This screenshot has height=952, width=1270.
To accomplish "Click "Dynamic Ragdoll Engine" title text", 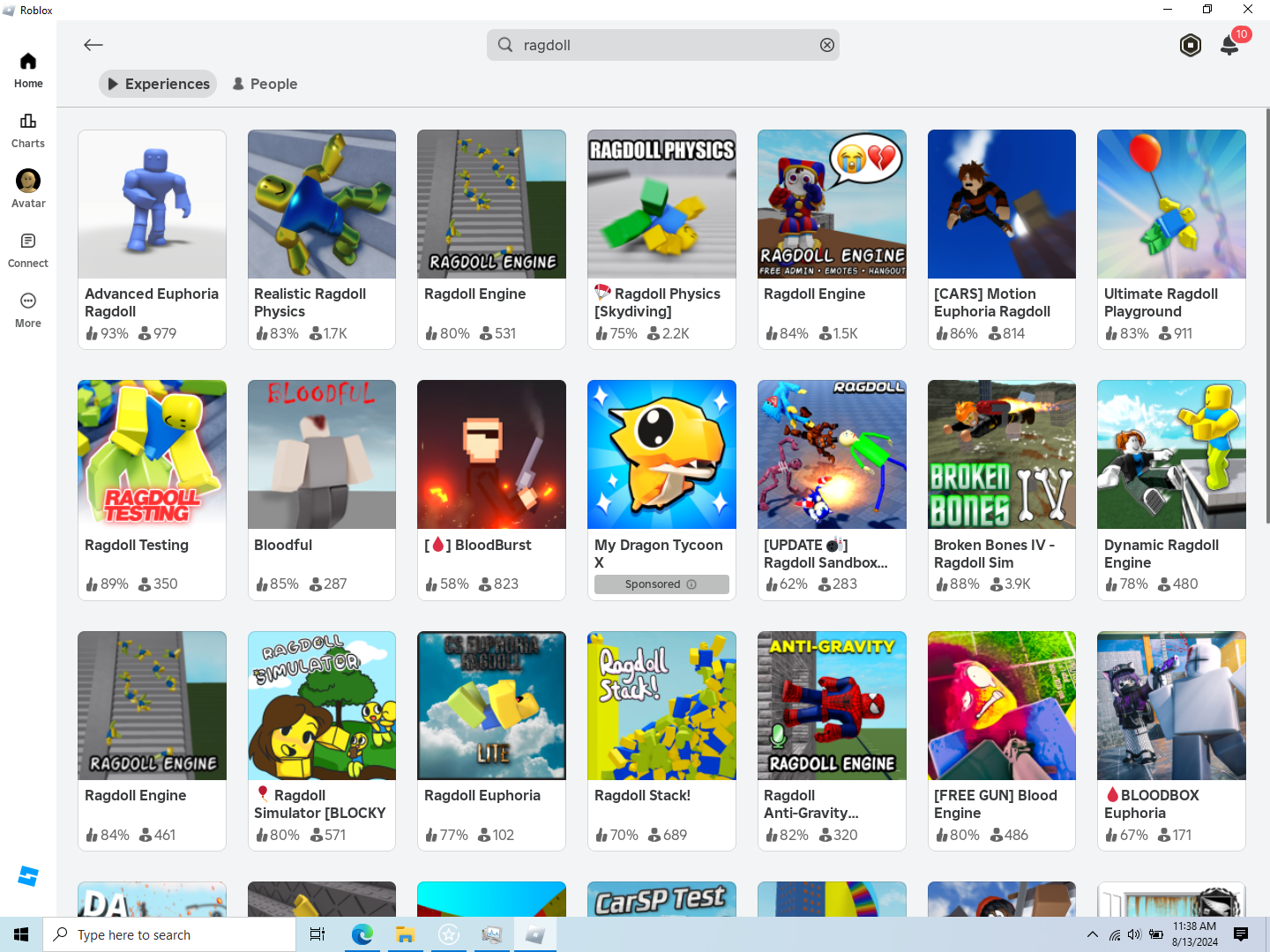I will coord(1162,554).
